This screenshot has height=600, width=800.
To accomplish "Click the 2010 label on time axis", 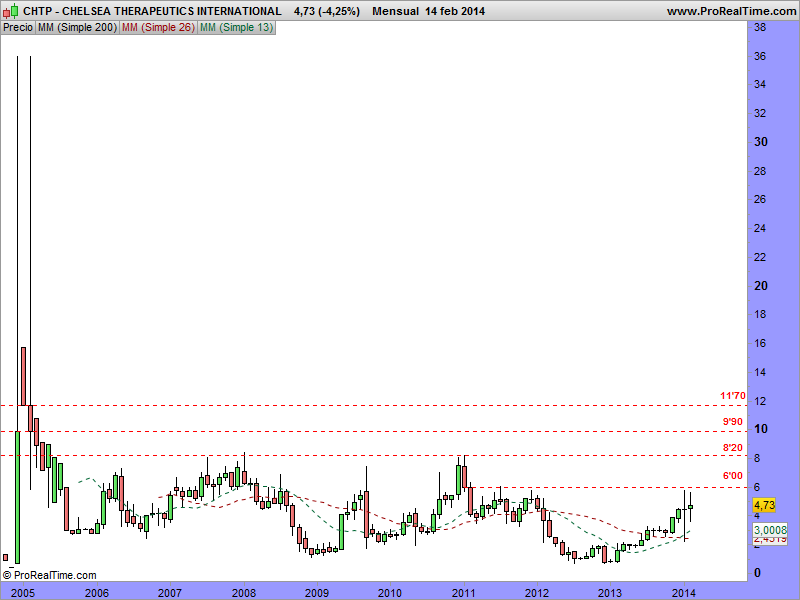I will pos(390,592).
